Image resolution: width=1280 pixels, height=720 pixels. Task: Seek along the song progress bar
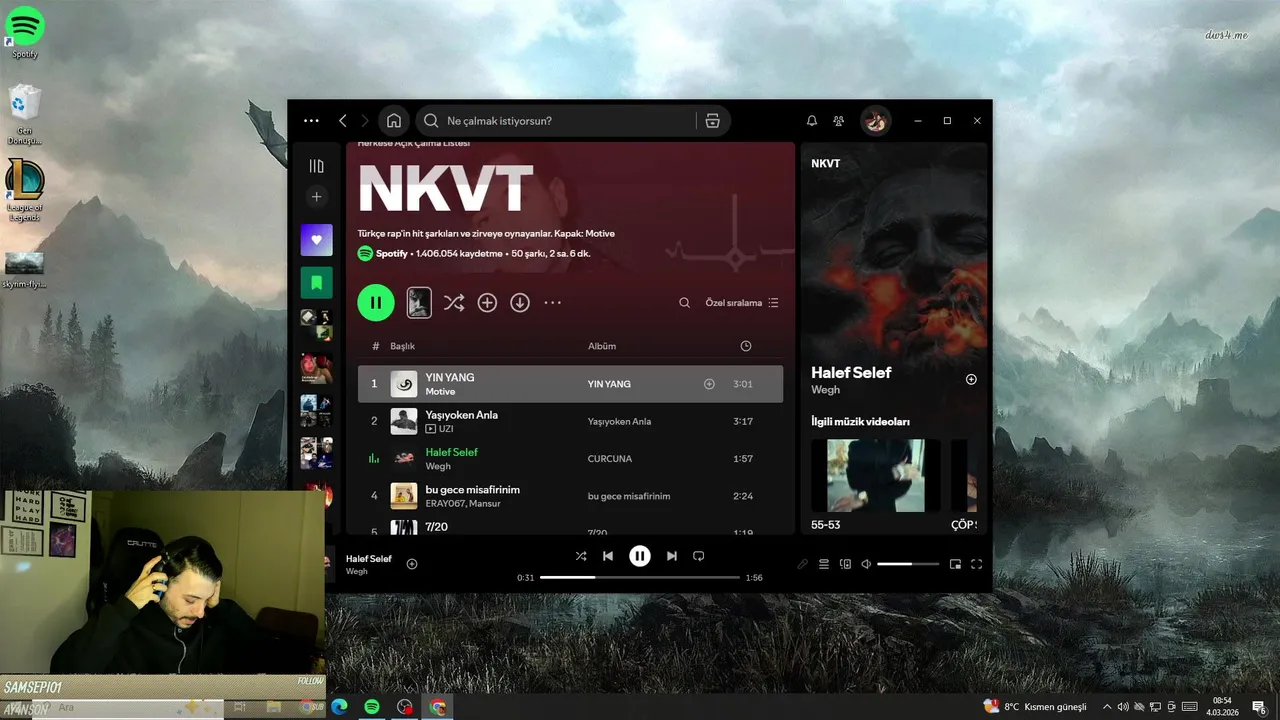coord(640,578)
